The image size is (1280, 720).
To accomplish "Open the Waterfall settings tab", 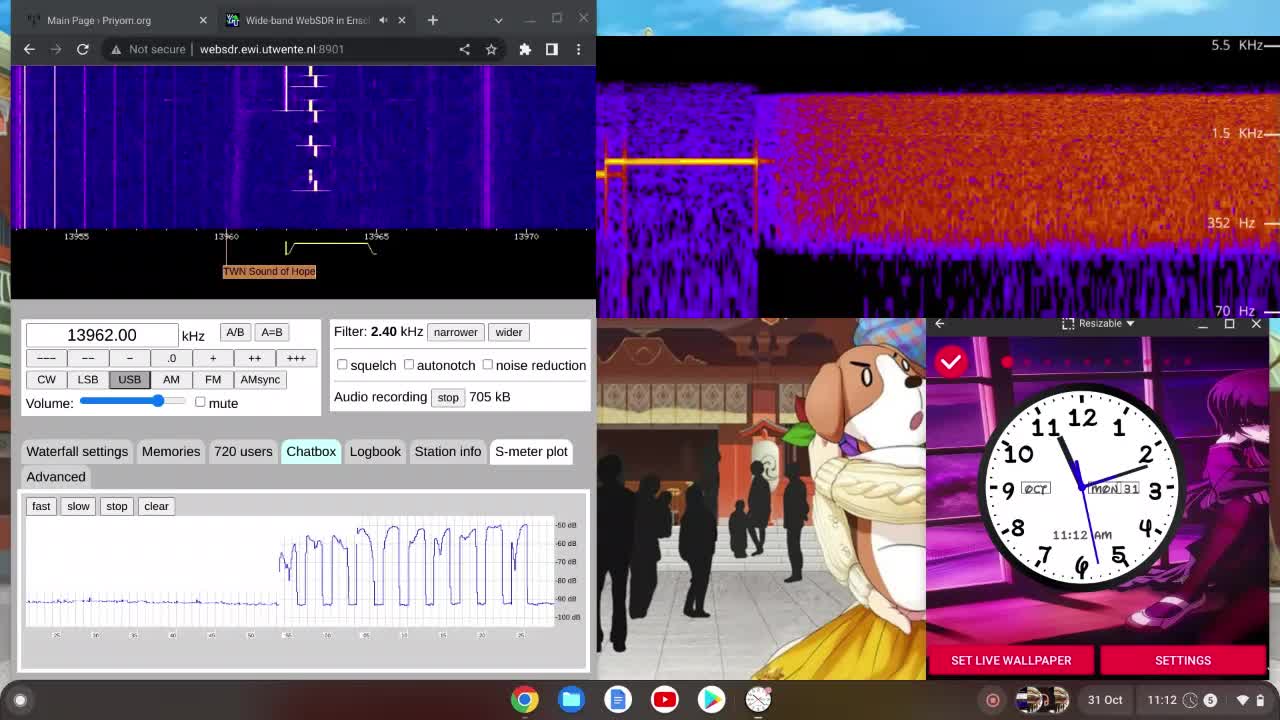I will pos(77,451).
